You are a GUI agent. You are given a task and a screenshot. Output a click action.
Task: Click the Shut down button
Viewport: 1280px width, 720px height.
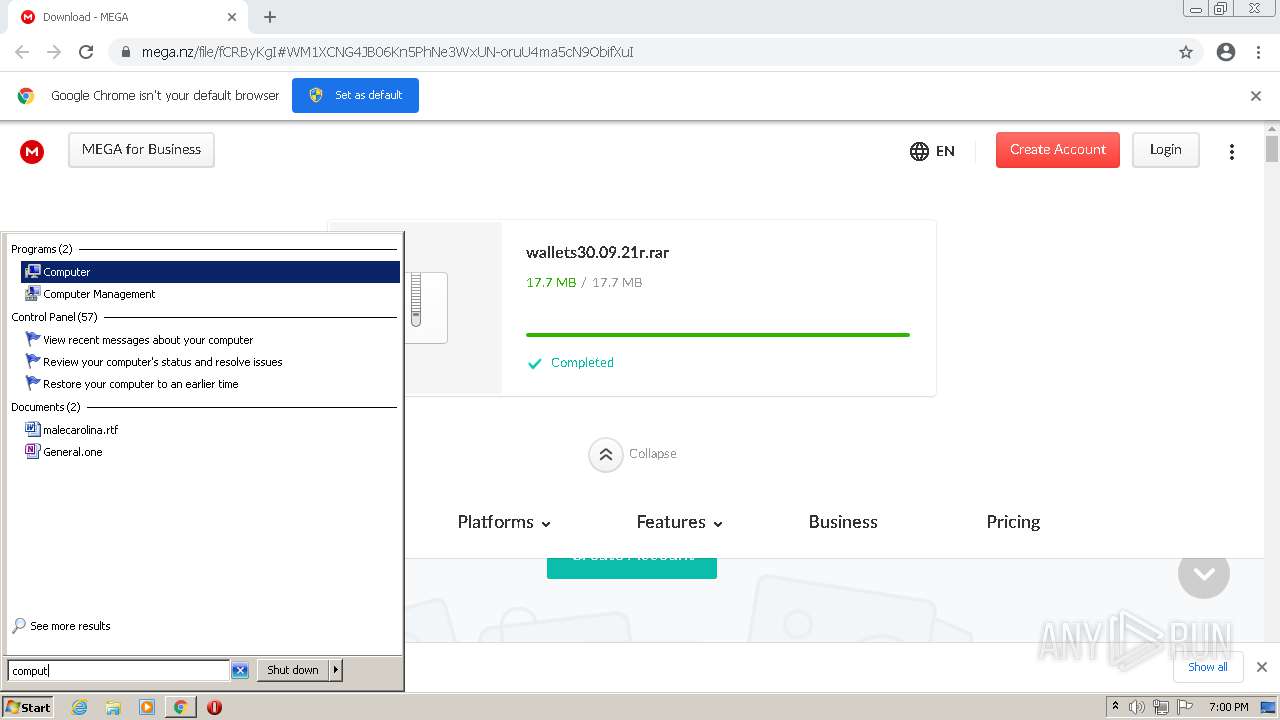(293, 670)
